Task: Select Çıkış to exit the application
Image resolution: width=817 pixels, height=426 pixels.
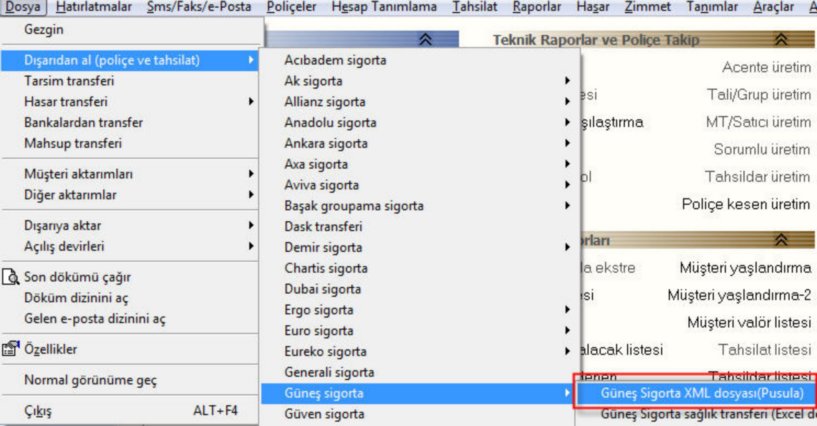Action: (38, 411)
